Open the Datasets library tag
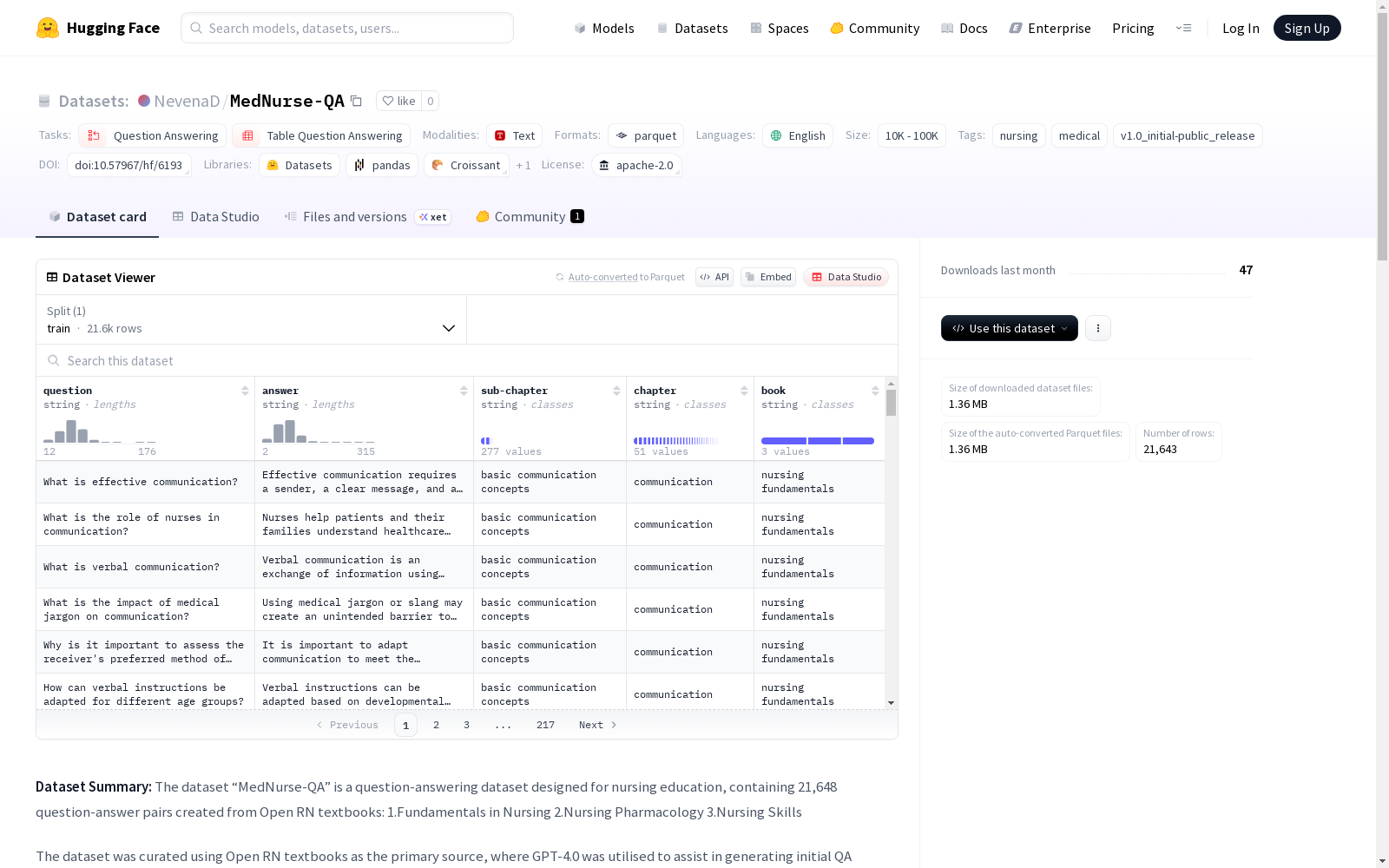 pyautogui.click(x=300, y=165)
